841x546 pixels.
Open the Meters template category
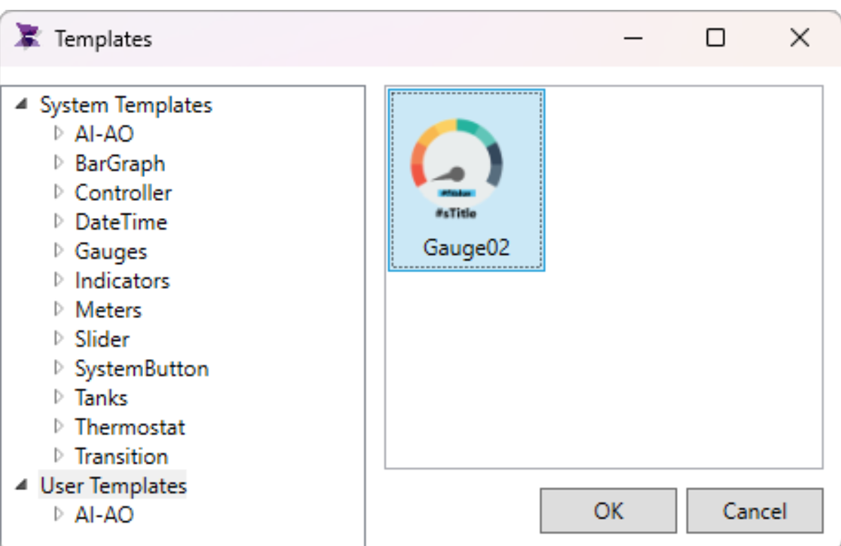(108, 310)
